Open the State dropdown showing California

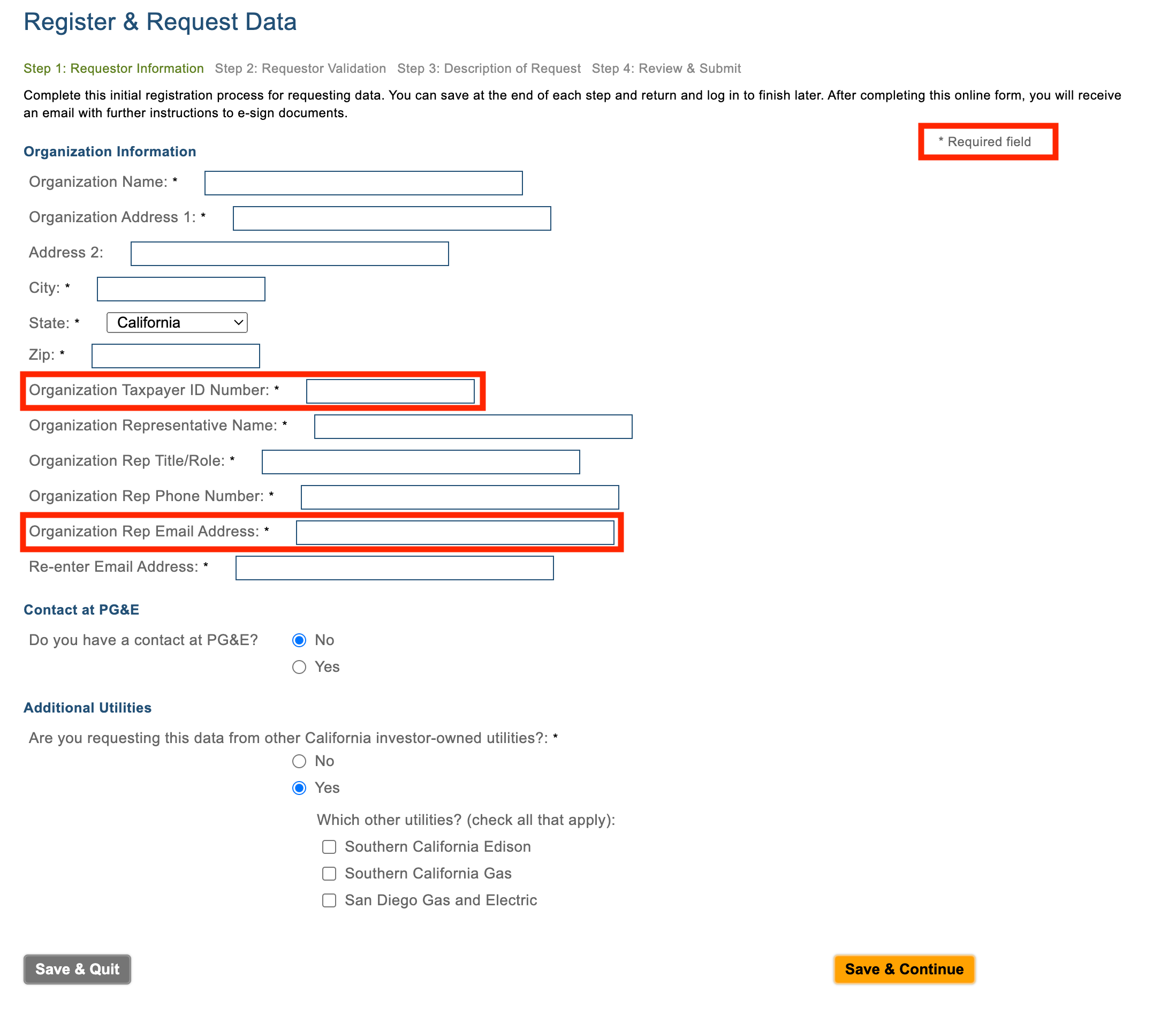click(x=177, y=322)
